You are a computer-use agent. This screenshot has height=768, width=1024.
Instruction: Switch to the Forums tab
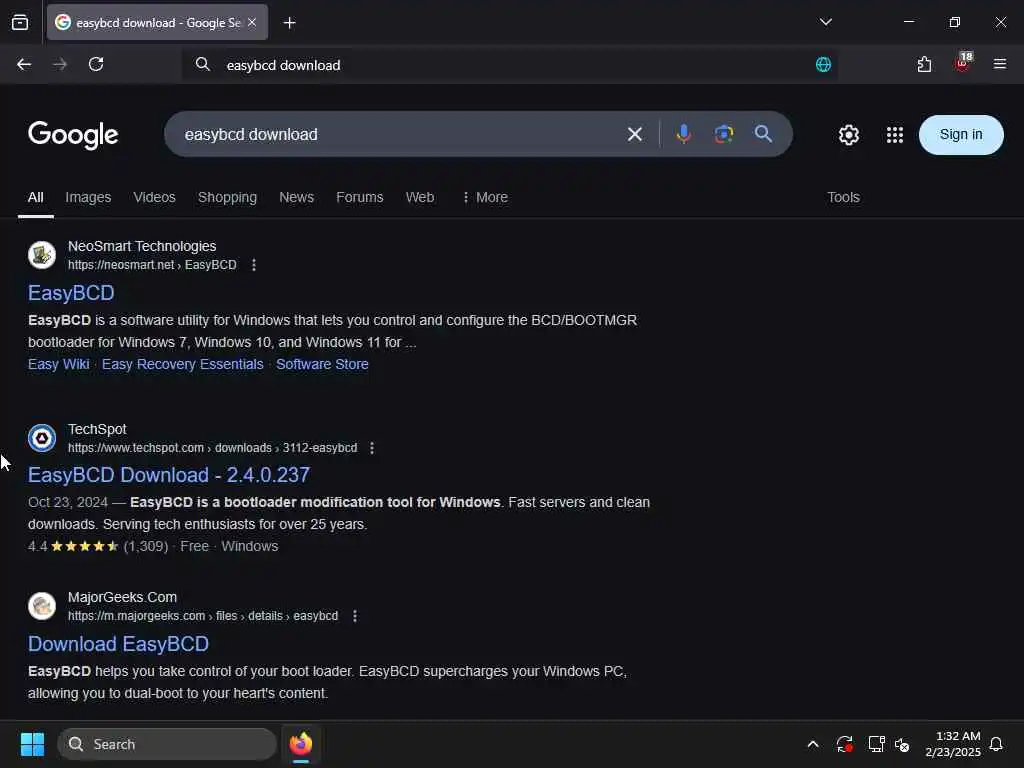[x=360, y=197]
